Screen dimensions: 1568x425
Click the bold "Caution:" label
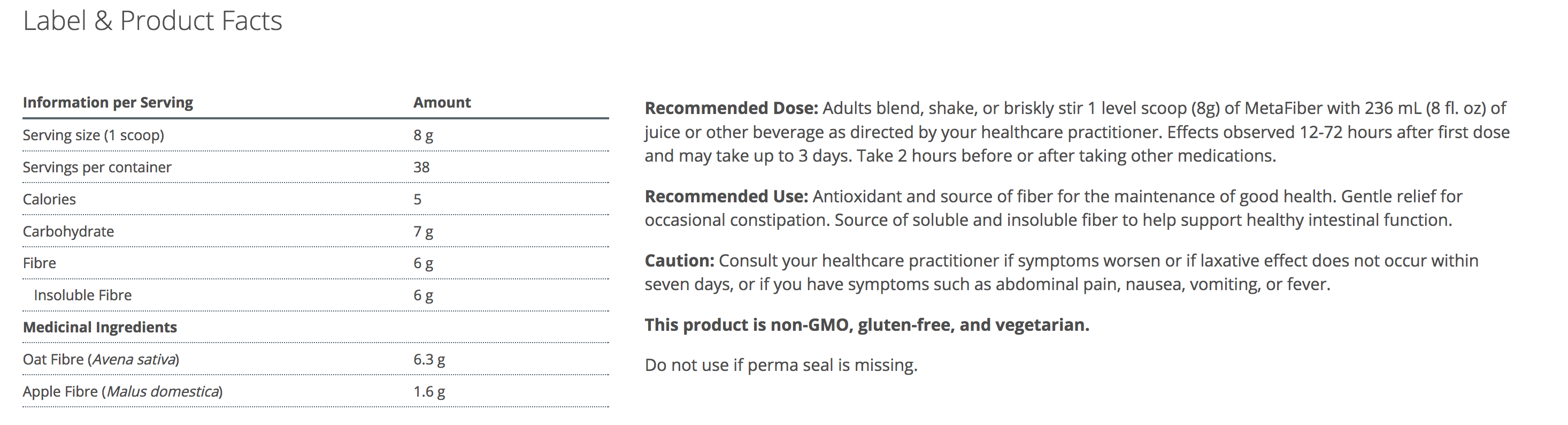679,261
